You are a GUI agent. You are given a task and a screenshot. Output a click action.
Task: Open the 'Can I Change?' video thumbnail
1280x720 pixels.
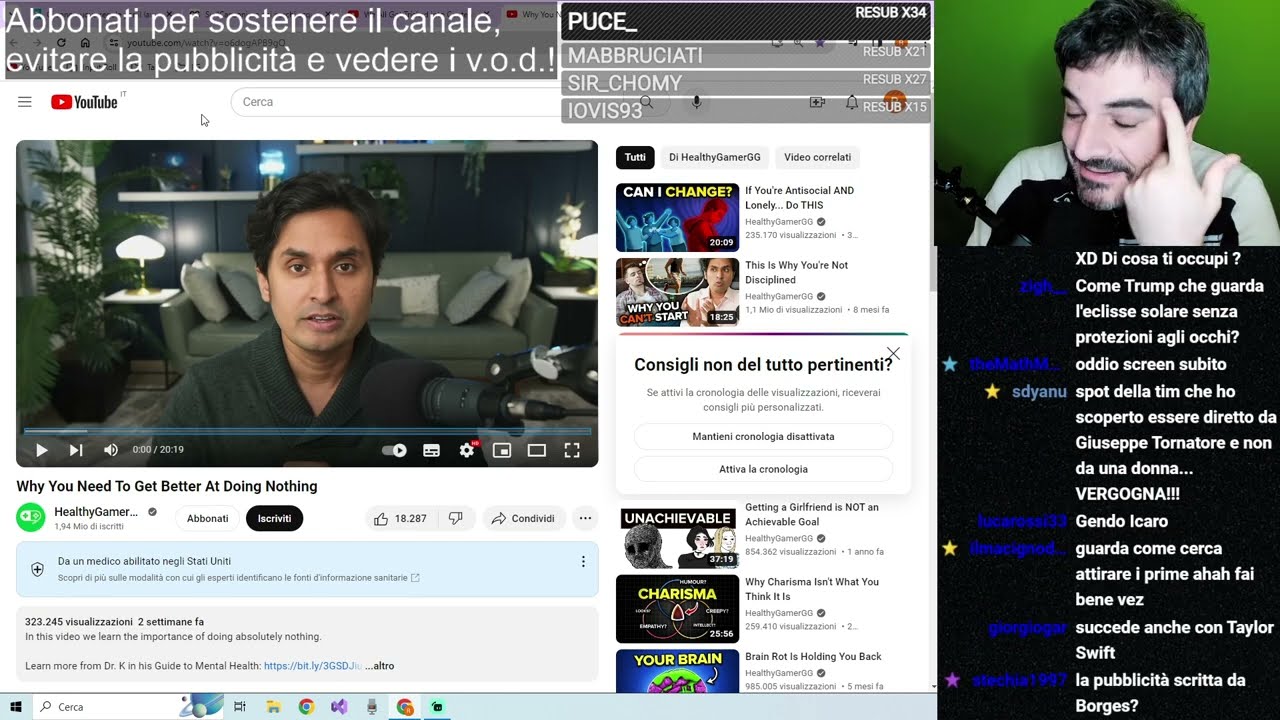tap(677, 217)
